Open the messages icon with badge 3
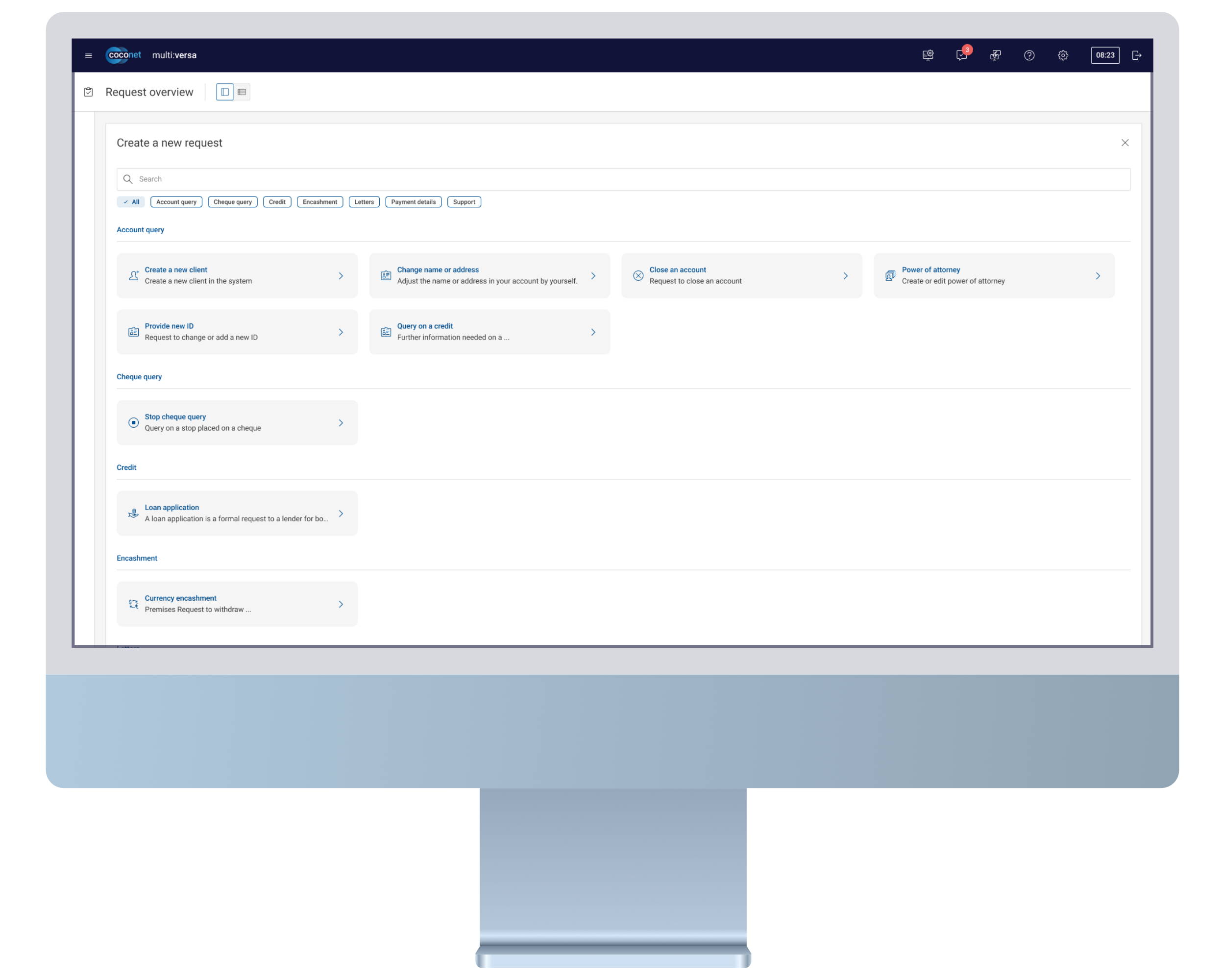This screenshot has height=980, width=1225. (961, 55)
